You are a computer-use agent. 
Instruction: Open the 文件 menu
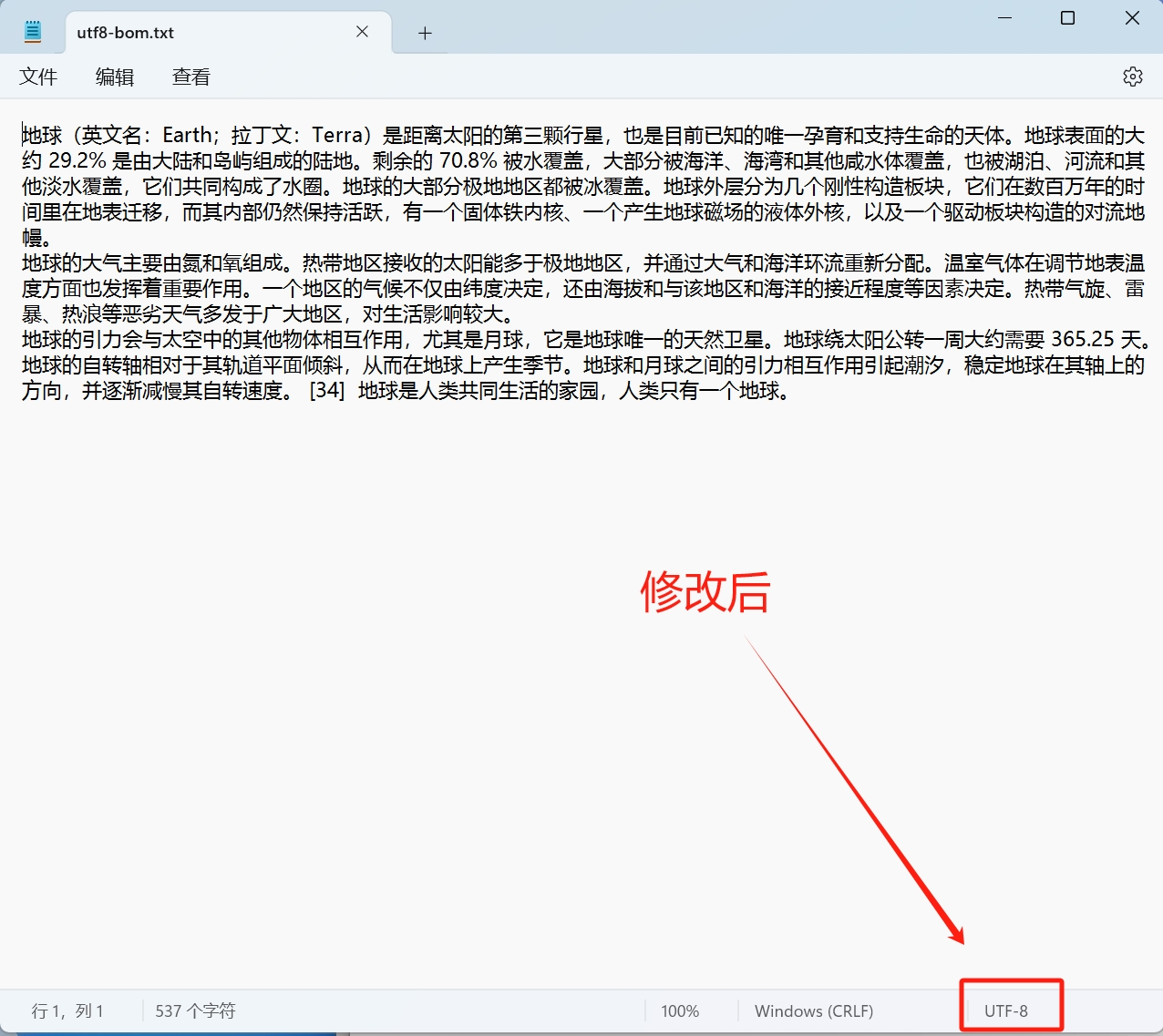[38, 77]
